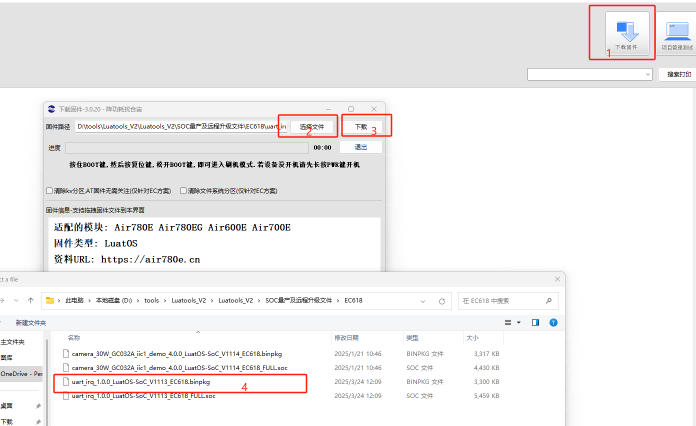Expand the address bar history dropdown

pos(423,301)
